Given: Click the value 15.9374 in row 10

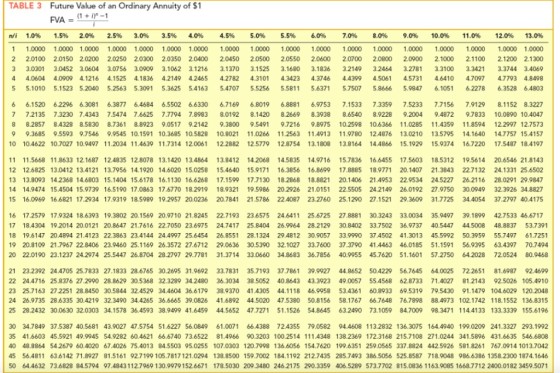Looking at the screenshot, I should (442, 144).
